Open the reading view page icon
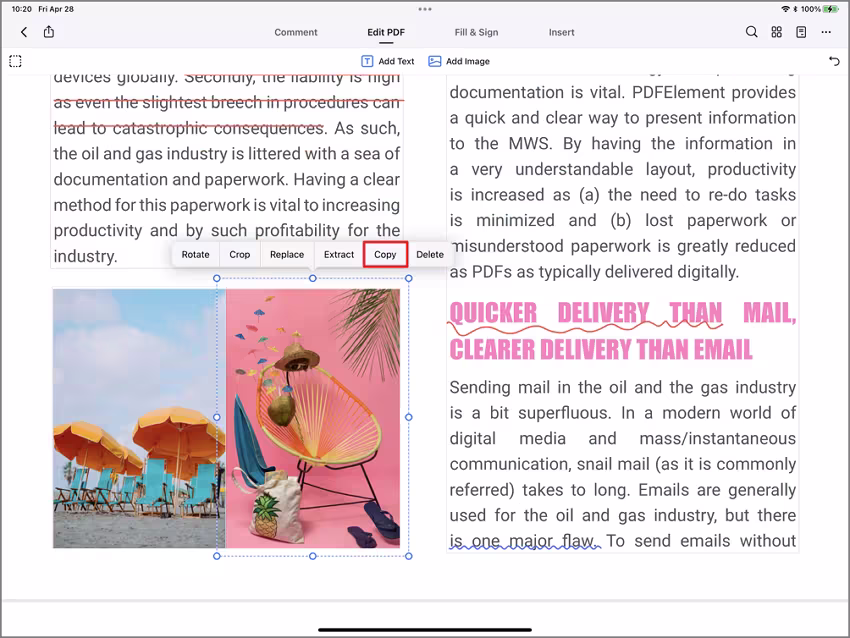Viewport: 850px width, 638px height. pos(801,32)
